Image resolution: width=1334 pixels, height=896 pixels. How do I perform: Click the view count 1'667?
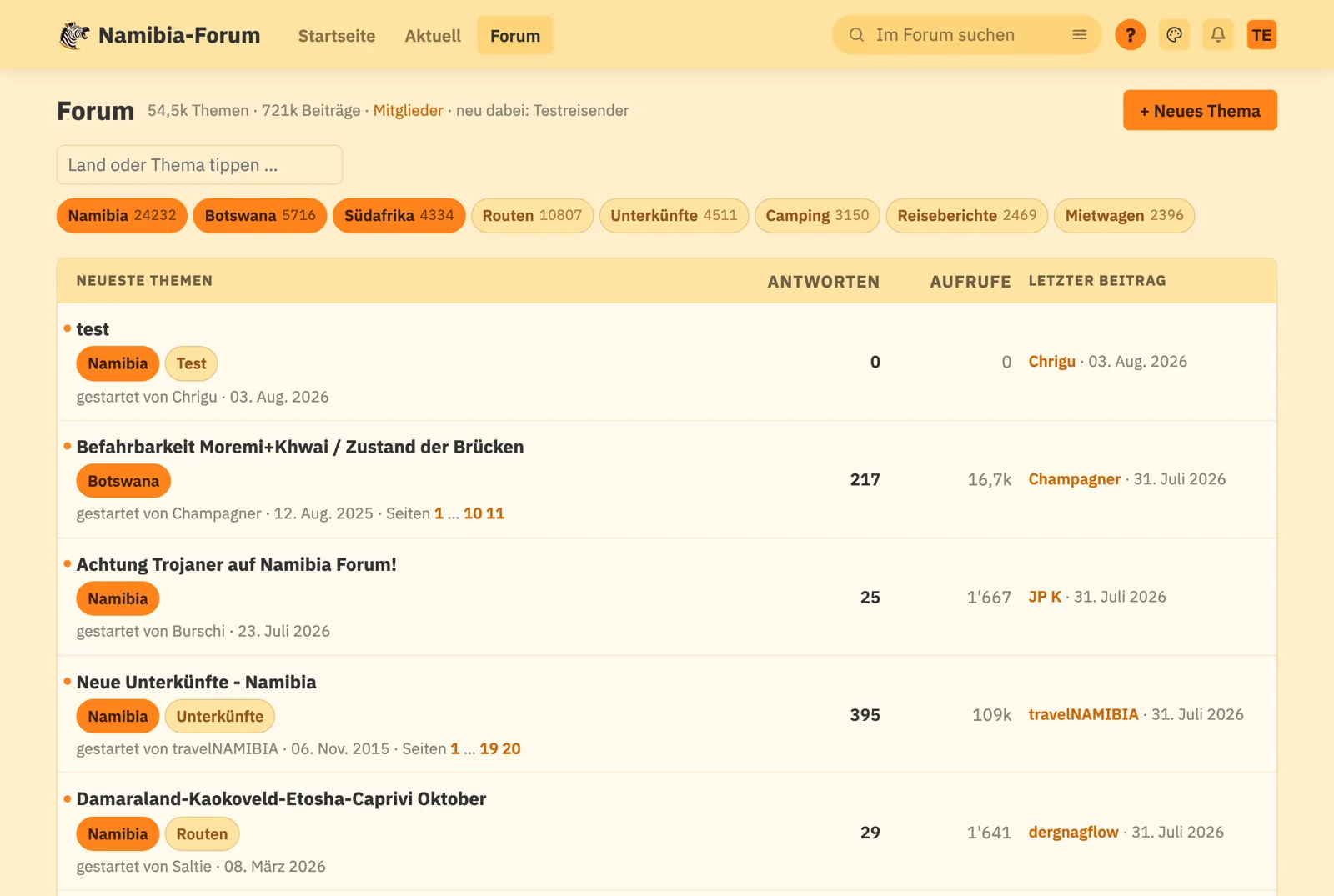[990, 597]
